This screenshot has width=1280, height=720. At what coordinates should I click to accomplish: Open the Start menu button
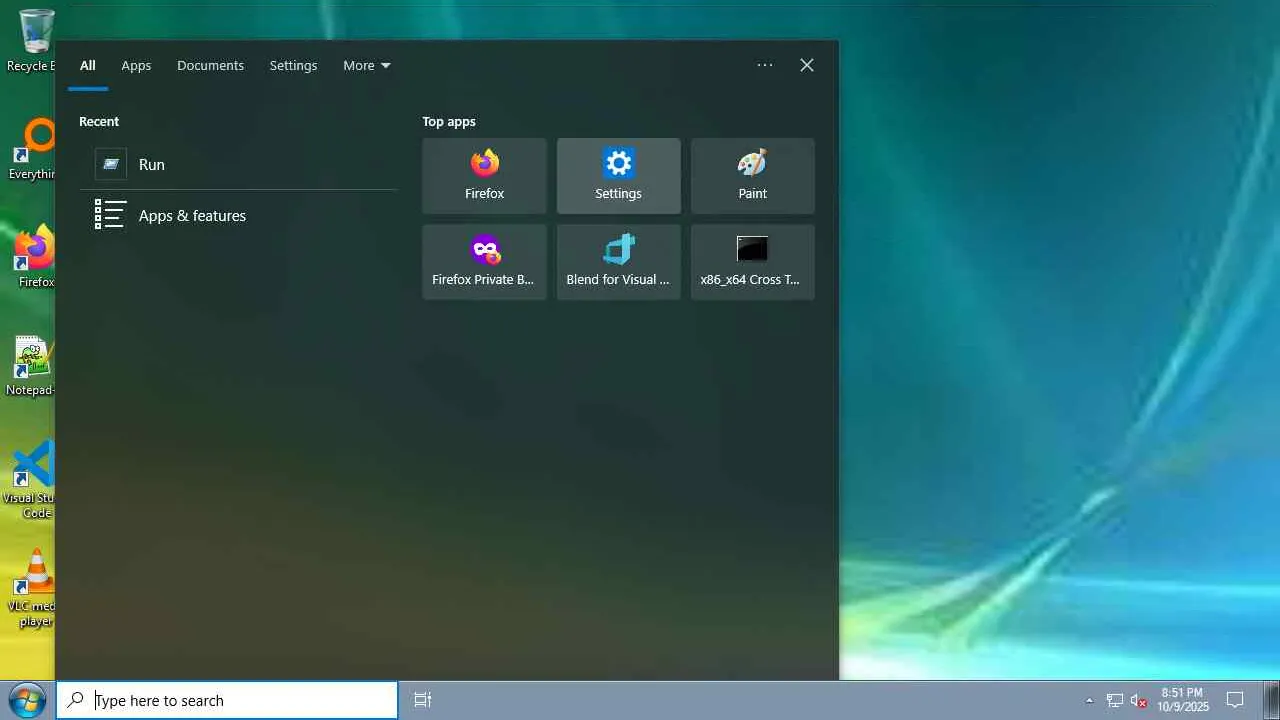27,700
